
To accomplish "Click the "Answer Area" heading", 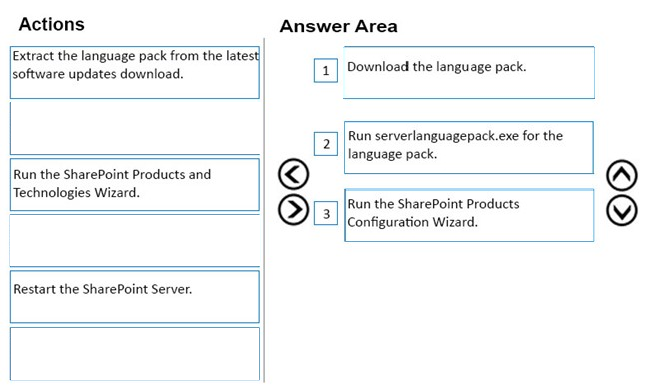I will [339, 26].
